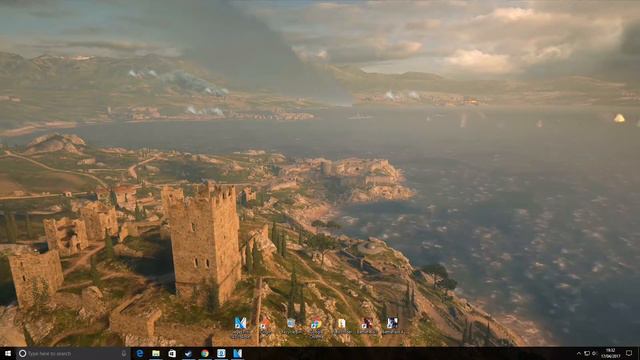Open the volume control tray icon
Image resolution: width=640 pixels, height=360 pixels.
coord(594,353)
